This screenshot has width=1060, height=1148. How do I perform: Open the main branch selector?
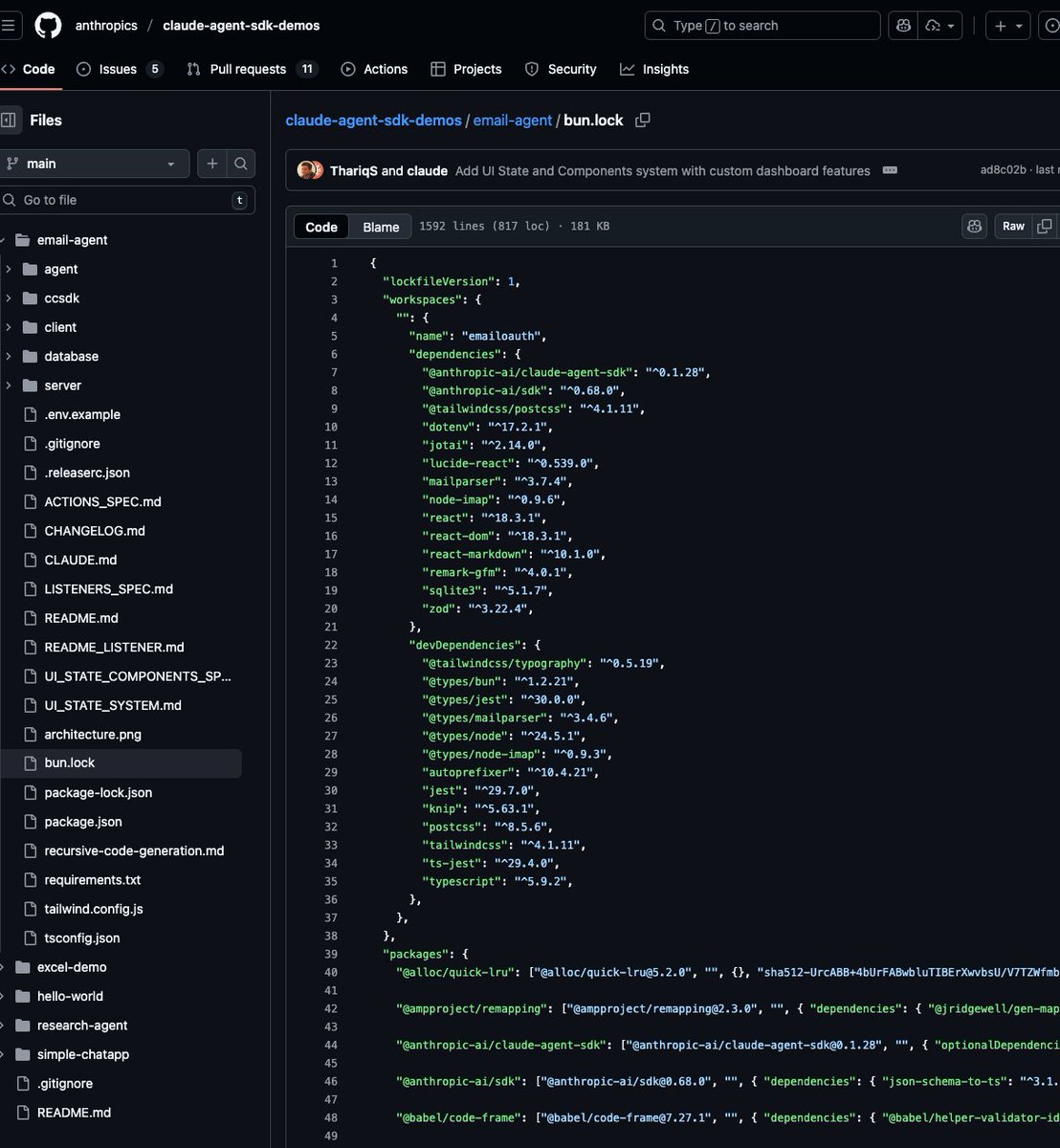tap(95, 164)
